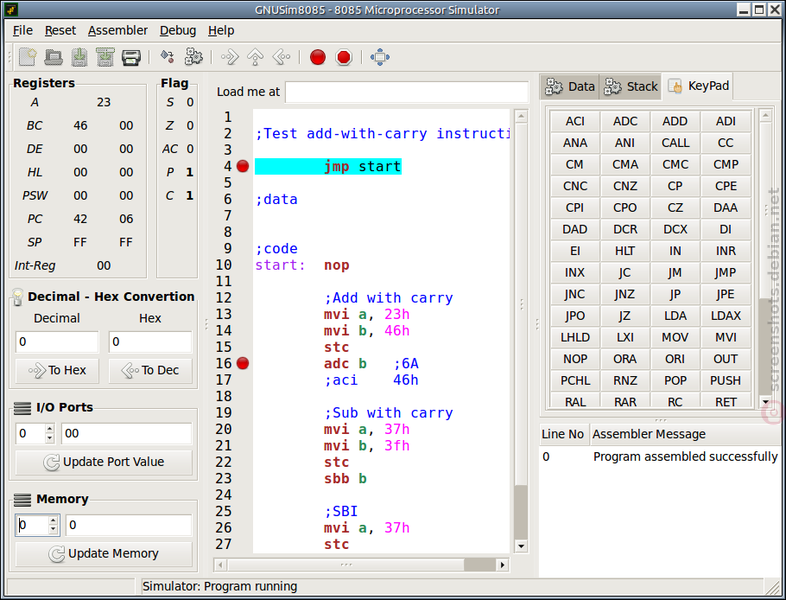Click the Hex value input field
This screenshot has width=786, height=600.
[150, 342]
